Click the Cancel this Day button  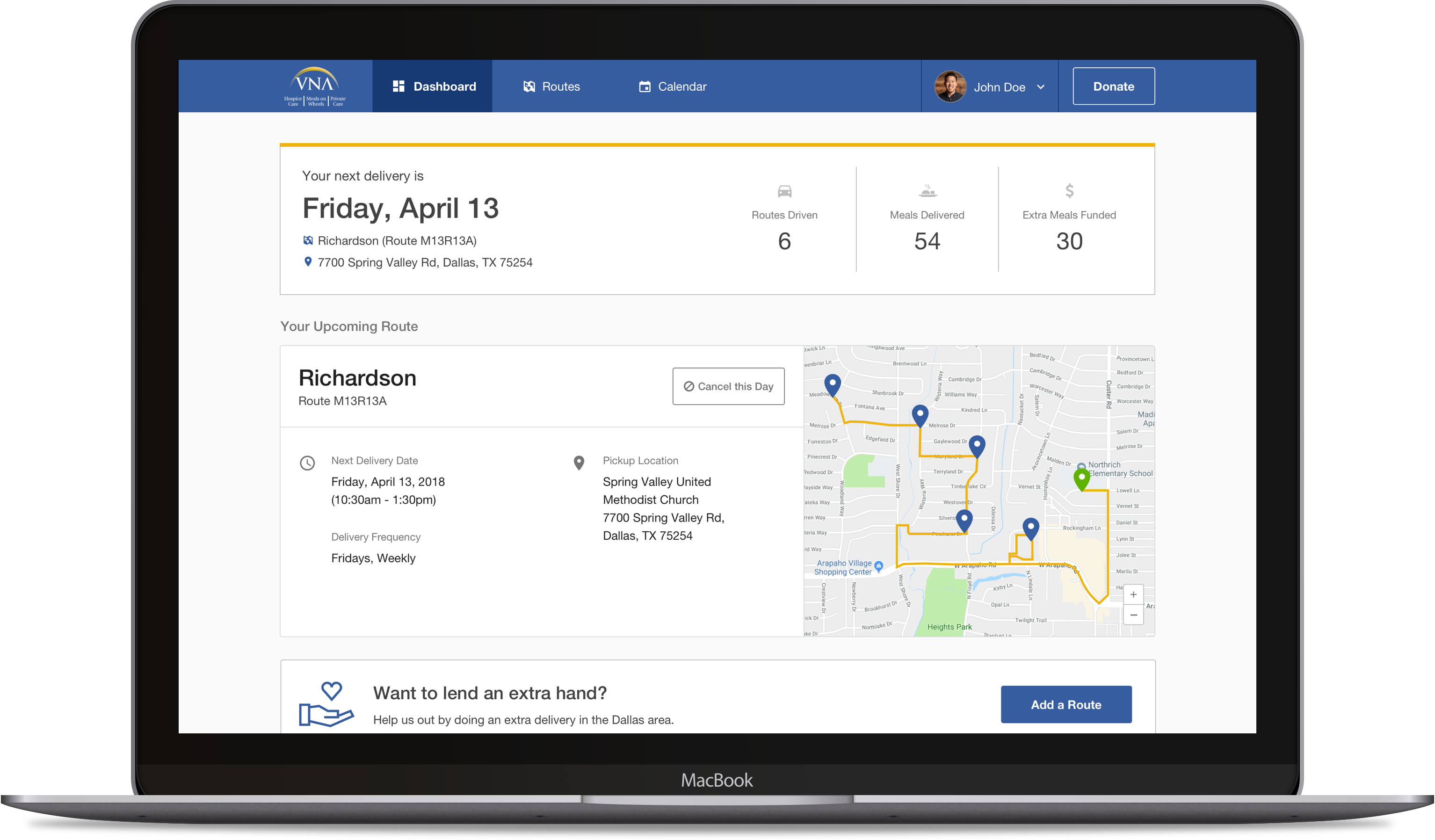[x=728, y=386]
